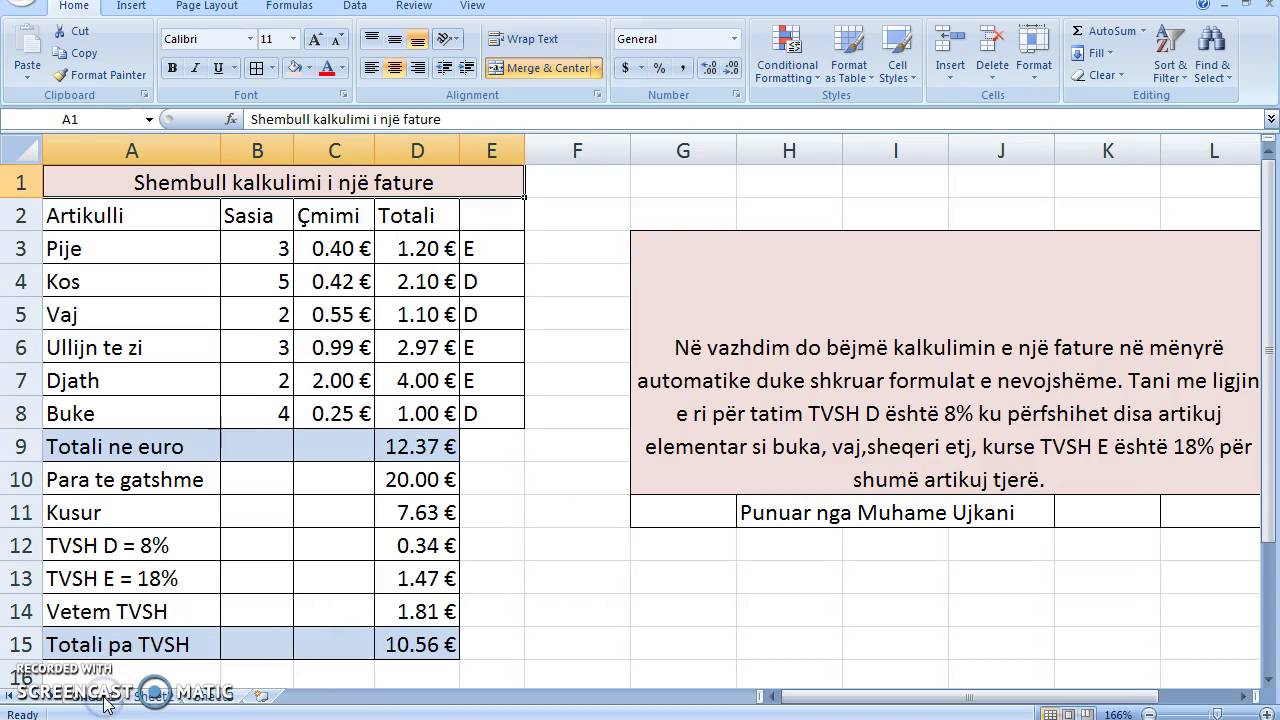
Task: Apply comma style format
Action: pyautogui.click(x=683, y=68)
